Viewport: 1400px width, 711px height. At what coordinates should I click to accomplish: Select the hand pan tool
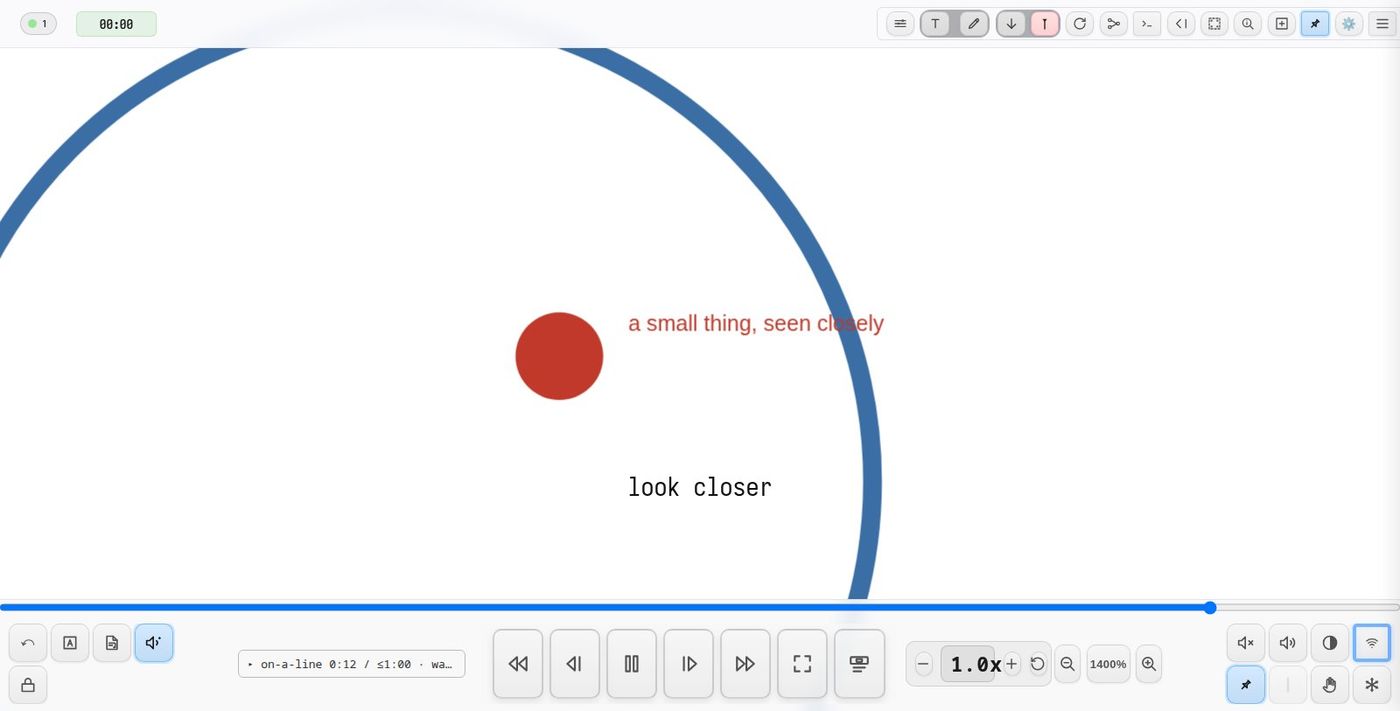[1330, 685]
